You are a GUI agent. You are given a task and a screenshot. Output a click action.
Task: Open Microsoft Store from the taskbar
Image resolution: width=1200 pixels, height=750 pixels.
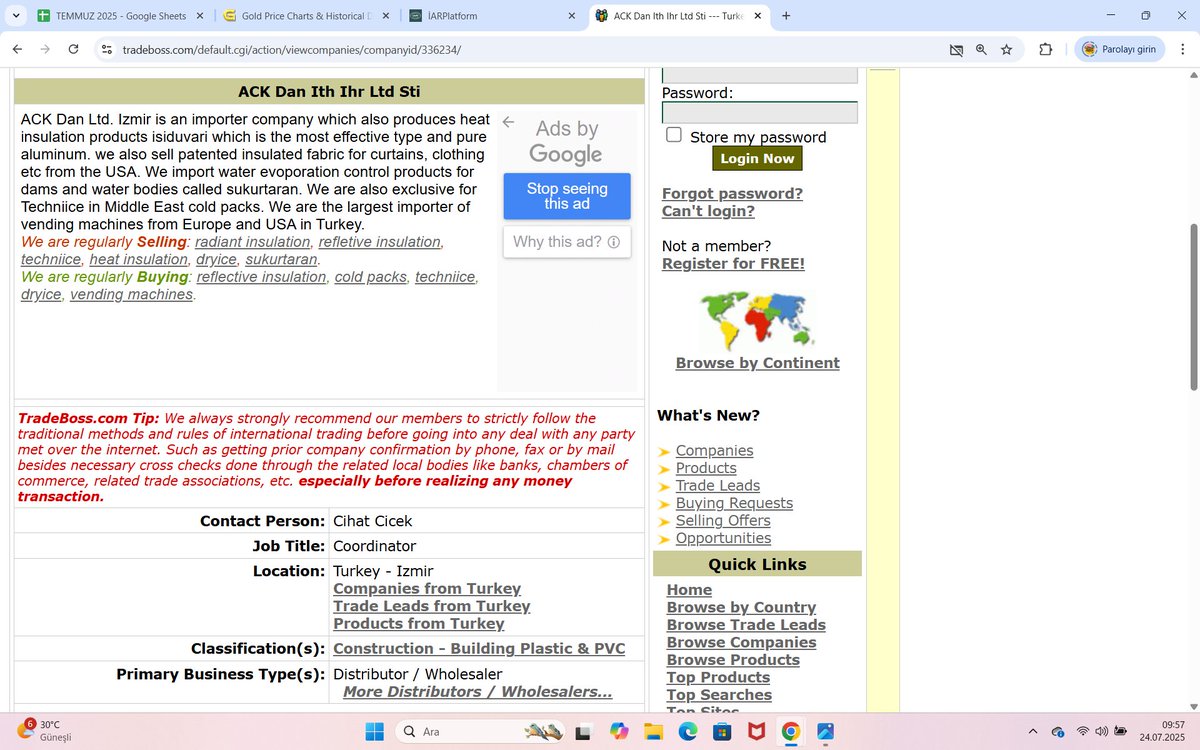(x=721, y=732)
